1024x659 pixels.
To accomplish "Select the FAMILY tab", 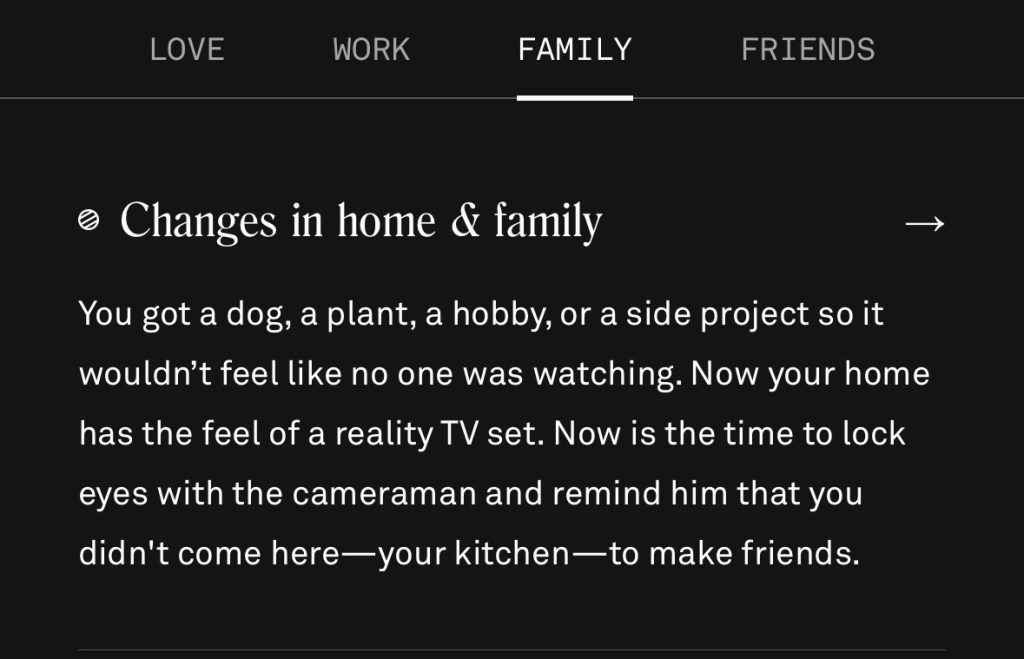I will (x=574, y=49).
